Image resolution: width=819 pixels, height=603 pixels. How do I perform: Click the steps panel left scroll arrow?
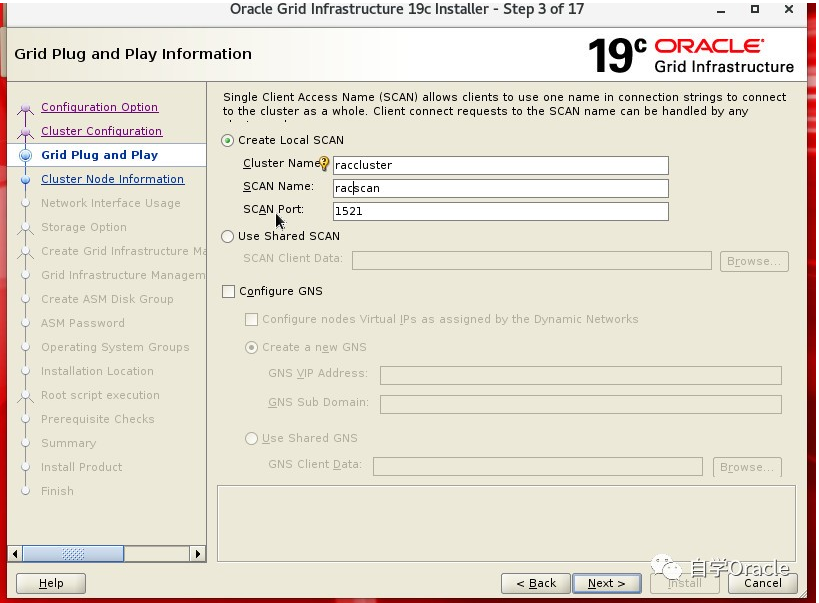pyautogui.click(x=15, y=554)
